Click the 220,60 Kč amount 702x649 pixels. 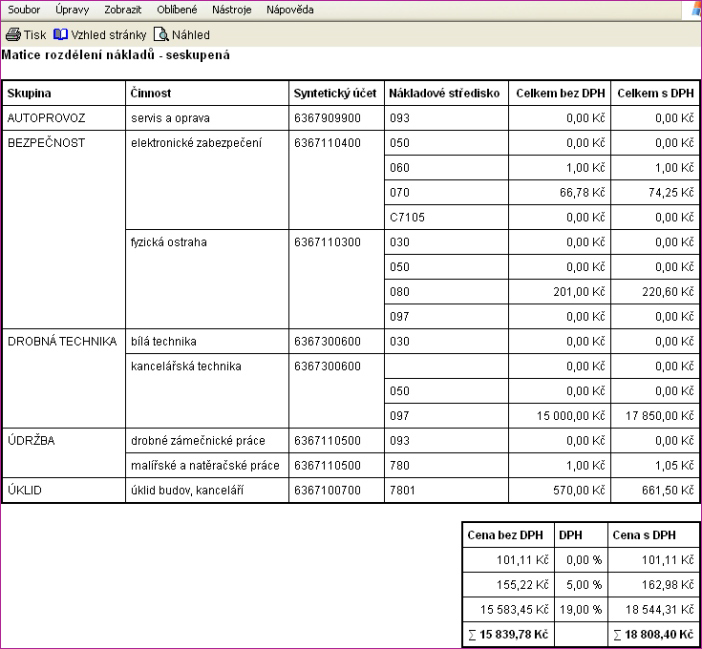[668, 292]
